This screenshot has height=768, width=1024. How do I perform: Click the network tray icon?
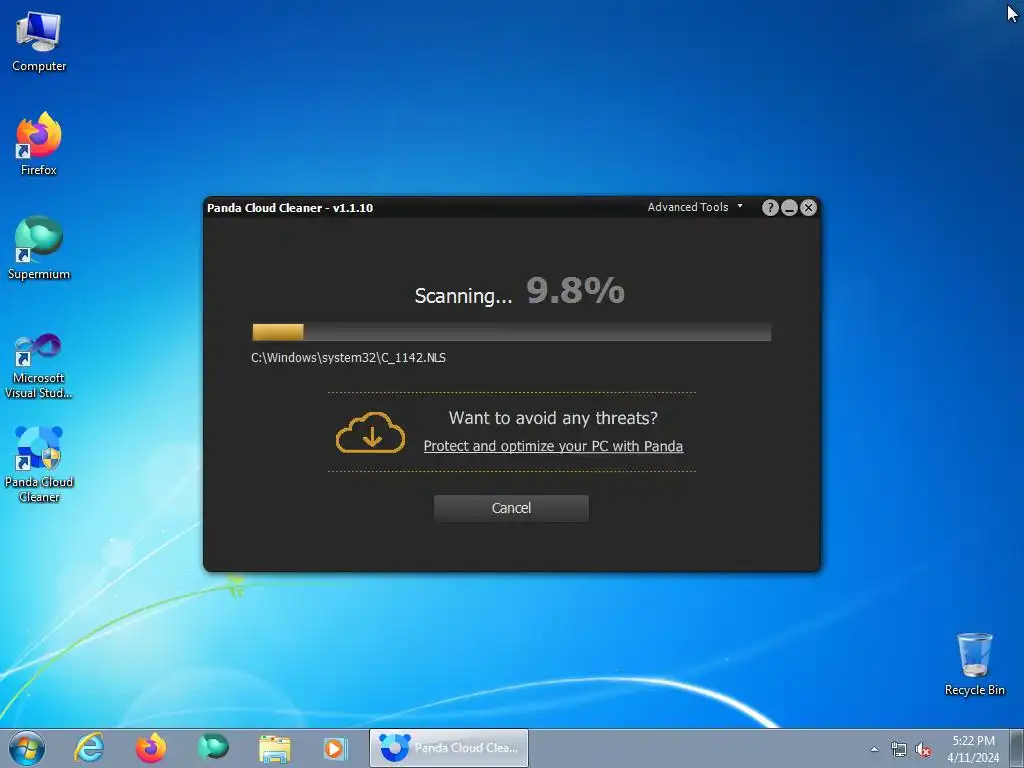pos(899,750)
